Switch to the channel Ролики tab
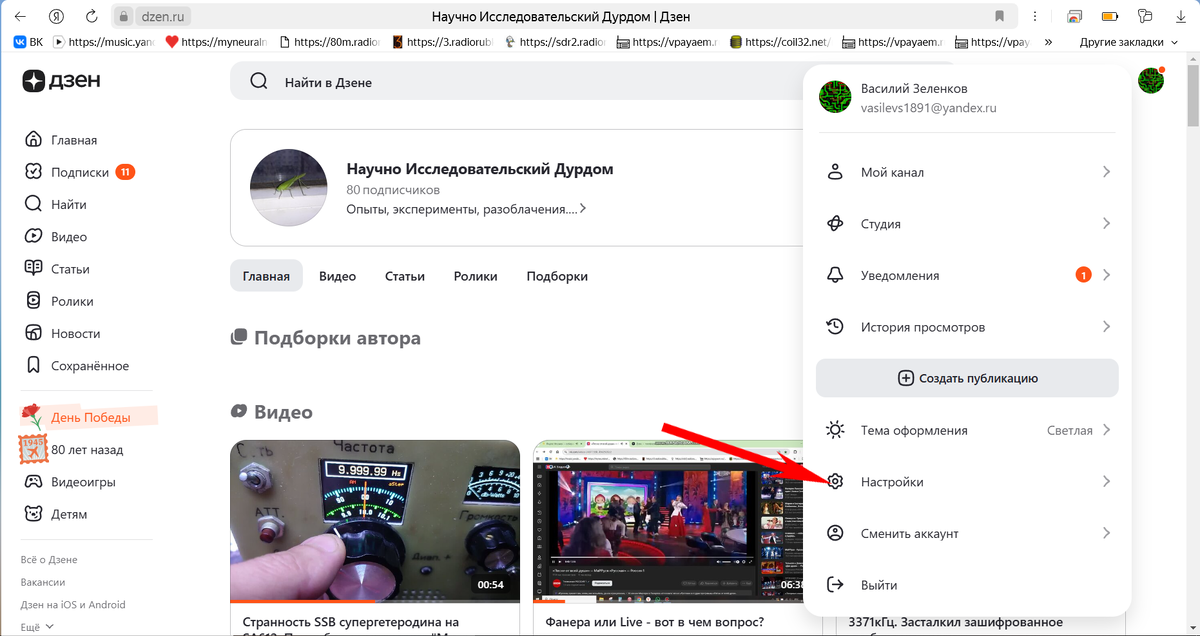This screenshot has height=636, width=1200. coord(475,276)
